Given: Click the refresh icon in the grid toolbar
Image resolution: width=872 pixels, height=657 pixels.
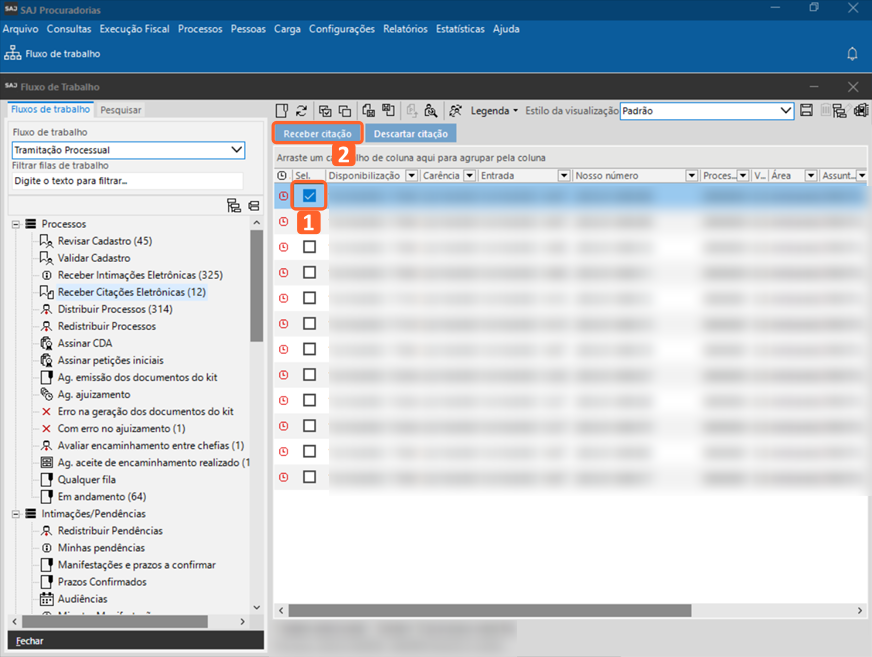Looking at the screenshot, I should point(301,111).
